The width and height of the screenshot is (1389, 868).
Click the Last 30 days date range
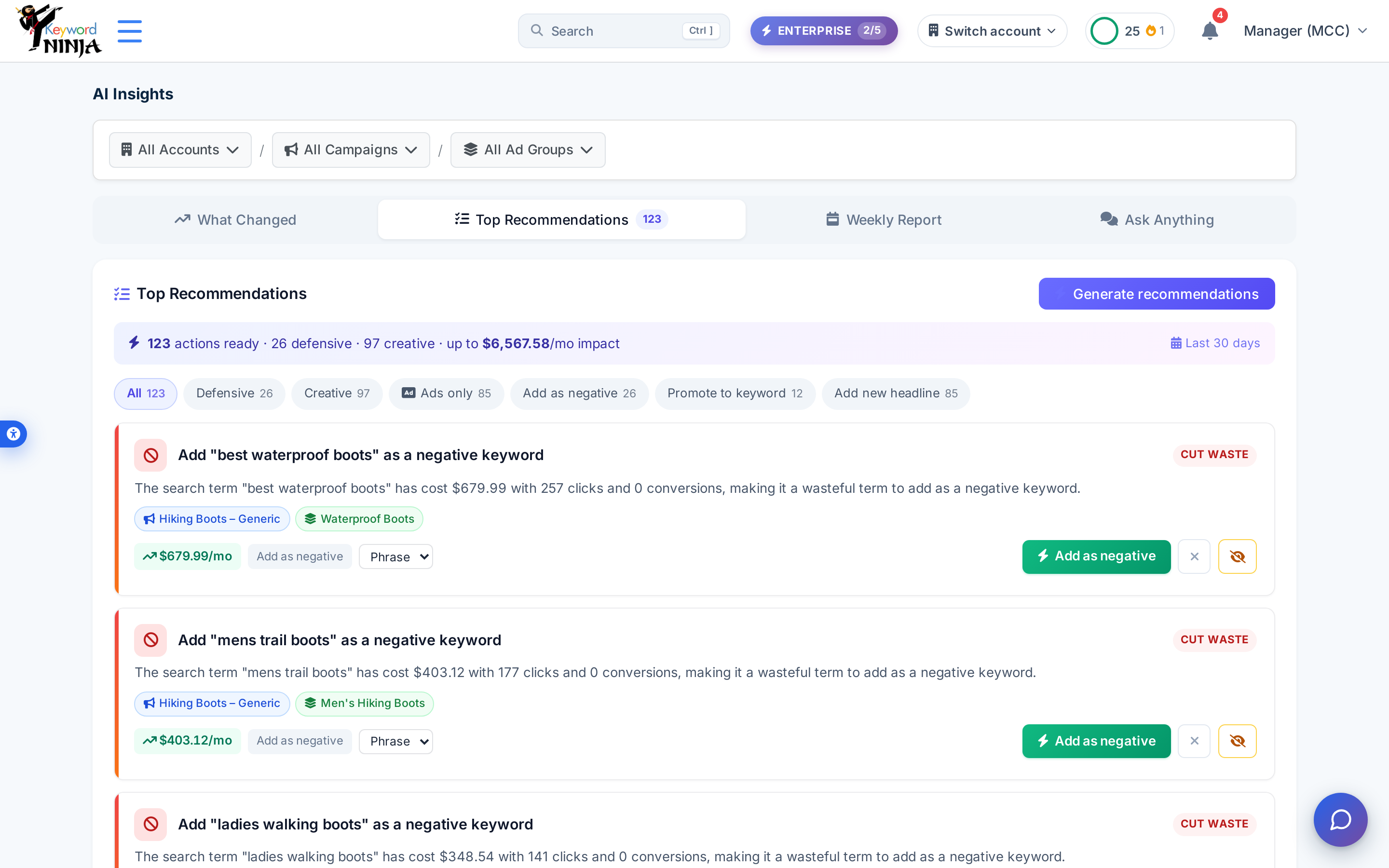click(1215, 343)
